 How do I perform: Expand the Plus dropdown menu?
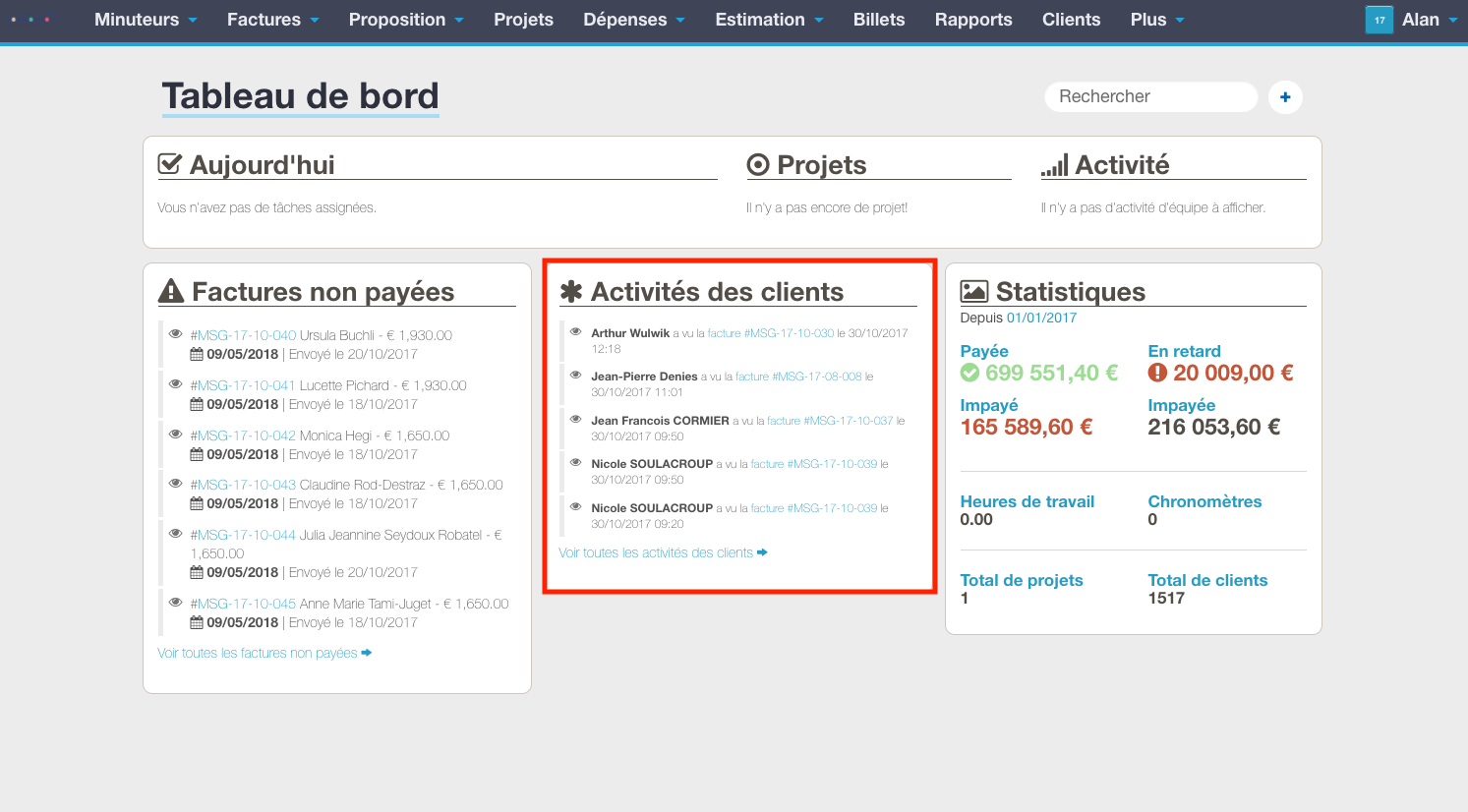pos(1157,20)
